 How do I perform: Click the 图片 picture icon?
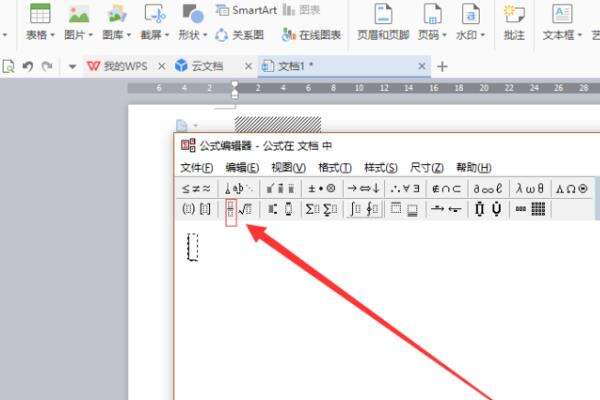(78, 13)
